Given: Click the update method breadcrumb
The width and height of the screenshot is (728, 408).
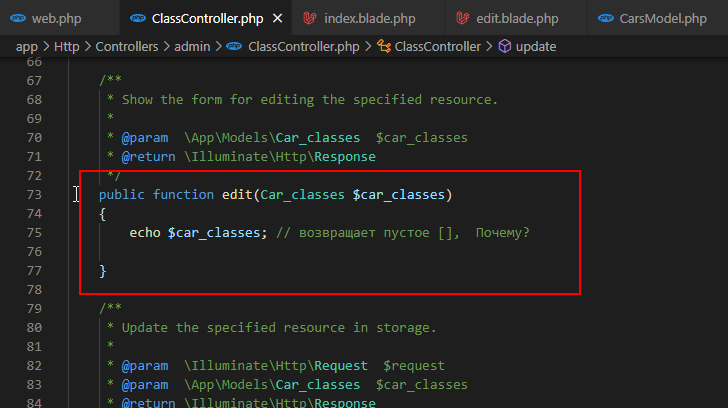Looking at the screenshot, I should pos(536,46).
